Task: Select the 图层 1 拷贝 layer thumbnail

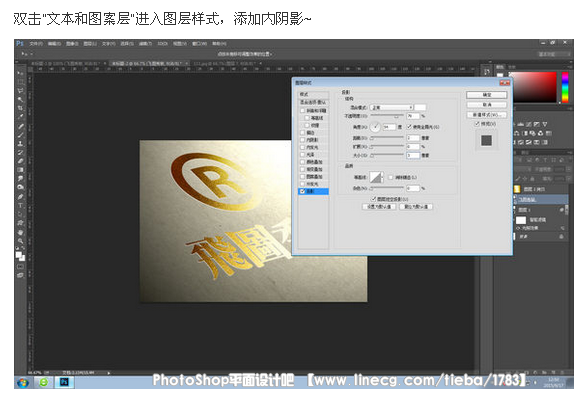Action: pyautogui.click(x=517, y=189)
